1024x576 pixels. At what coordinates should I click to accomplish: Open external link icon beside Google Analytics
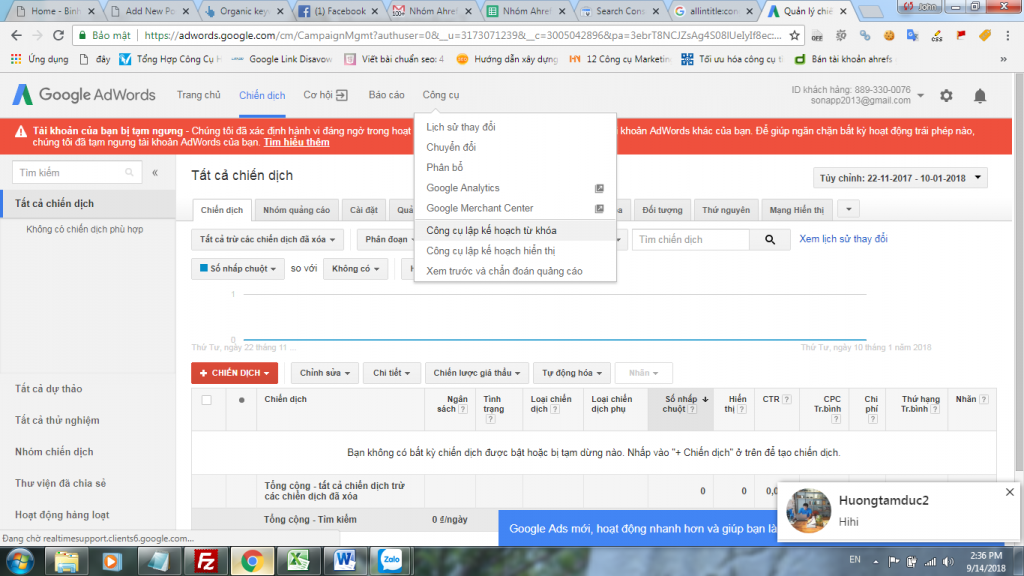(599, 188)
